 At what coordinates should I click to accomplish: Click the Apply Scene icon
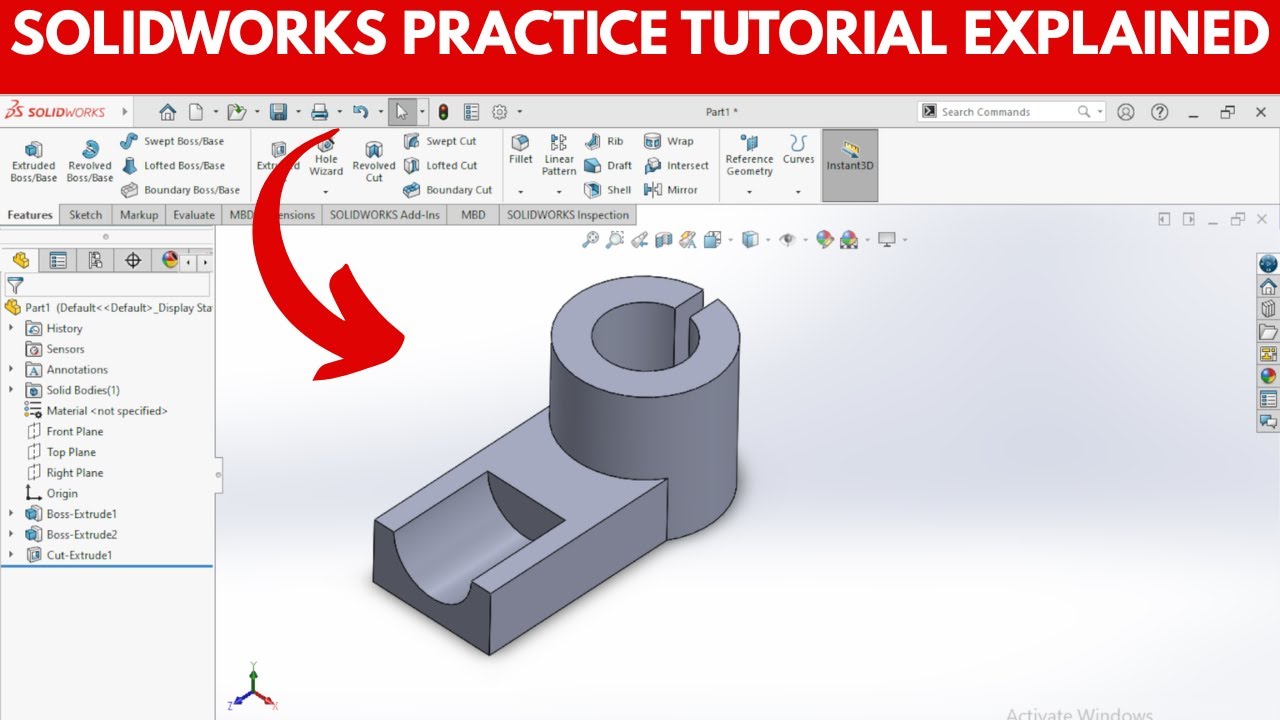coord(849,239)
